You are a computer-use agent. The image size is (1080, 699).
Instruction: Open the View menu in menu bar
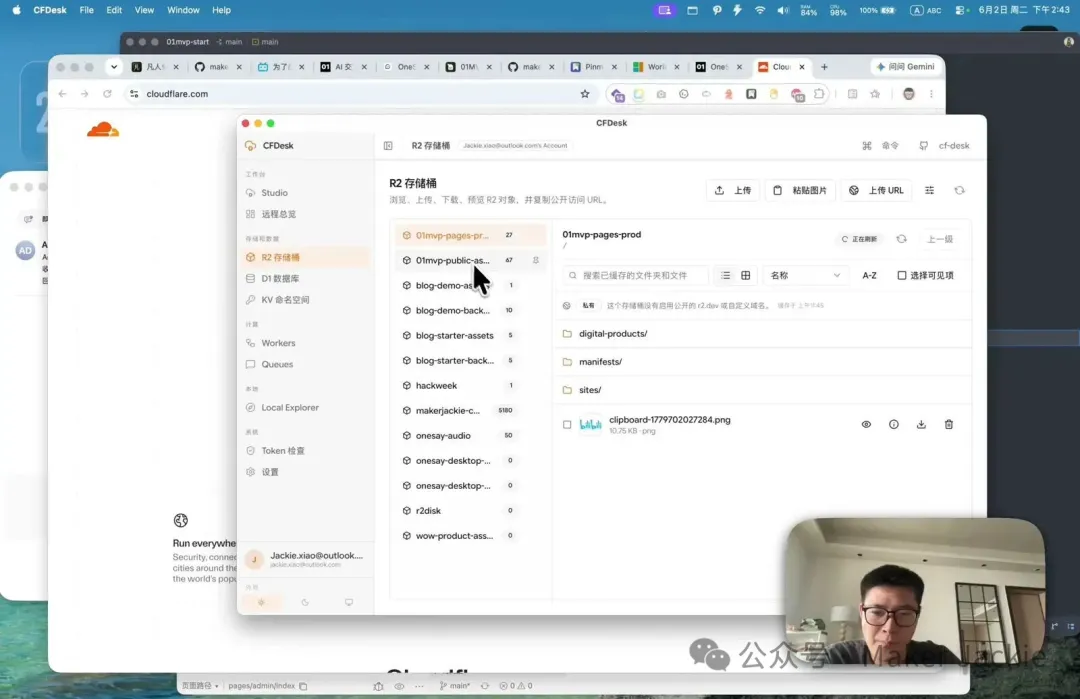tap(144, 10)
